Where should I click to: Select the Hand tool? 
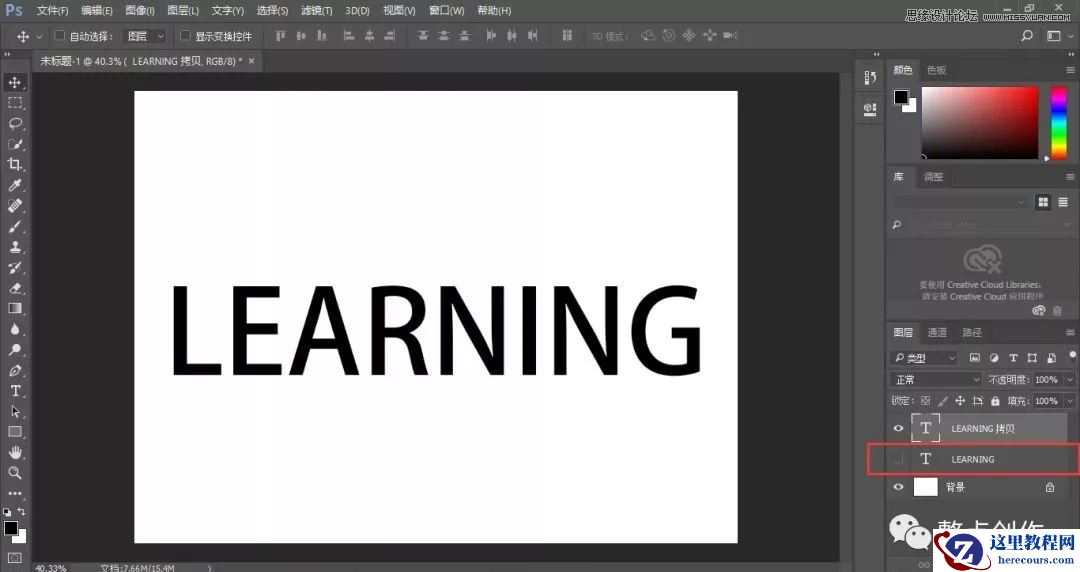[x=14, y=452]
